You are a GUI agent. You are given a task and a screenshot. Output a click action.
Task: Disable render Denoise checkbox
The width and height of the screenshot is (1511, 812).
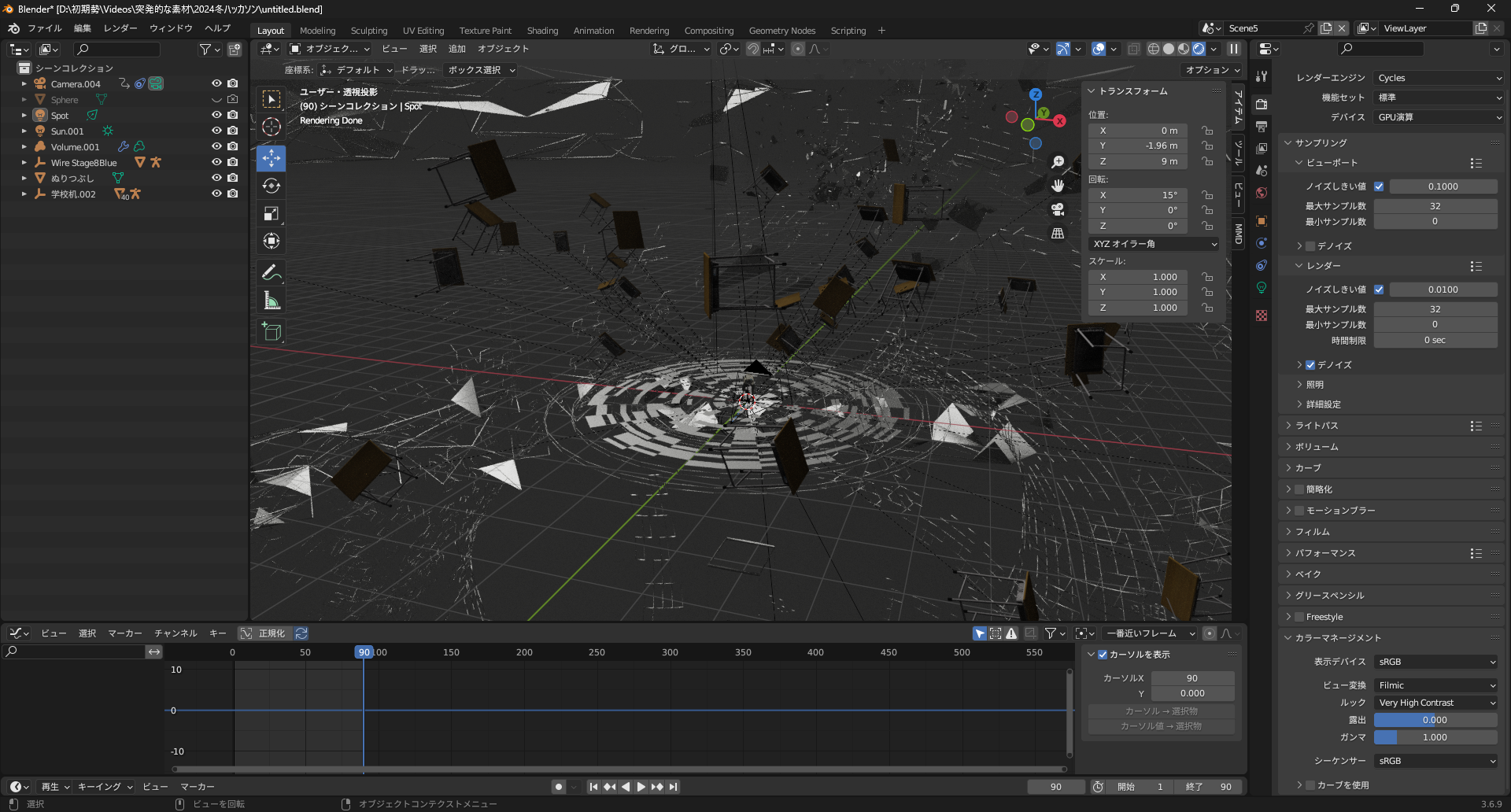pyautogui.click(x=1310, y=365)
